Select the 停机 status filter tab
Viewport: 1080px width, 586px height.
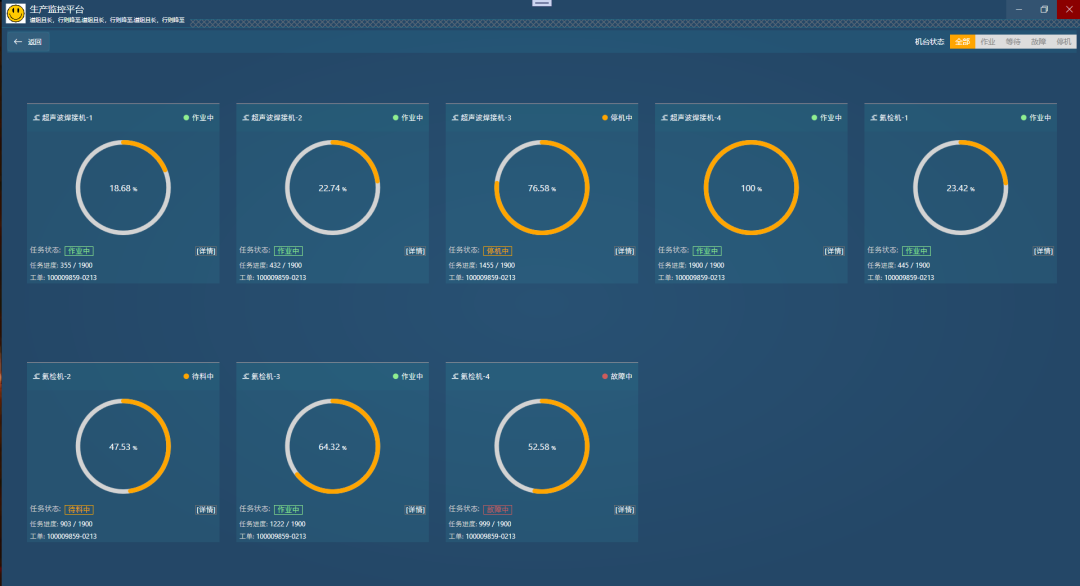pos(1063,42)
